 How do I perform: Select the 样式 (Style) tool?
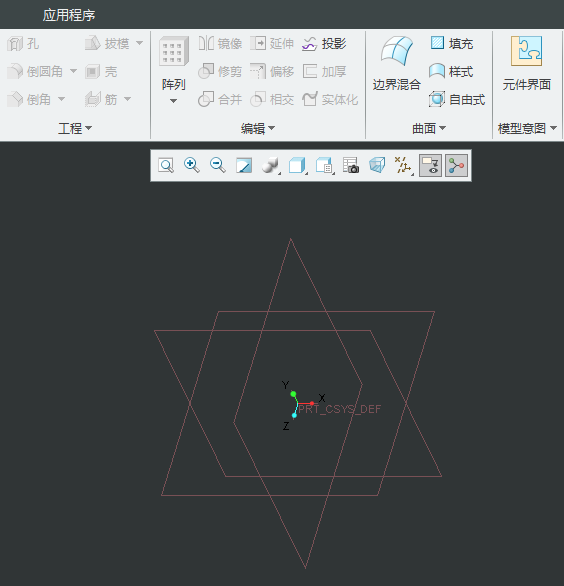451,71
